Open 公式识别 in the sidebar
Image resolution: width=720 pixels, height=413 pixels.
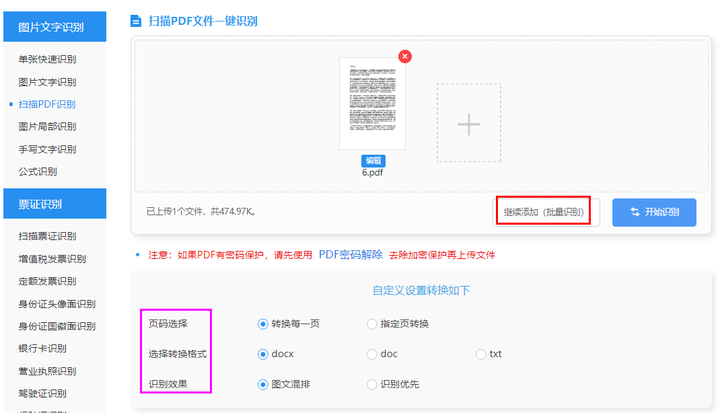click(38, 172)
